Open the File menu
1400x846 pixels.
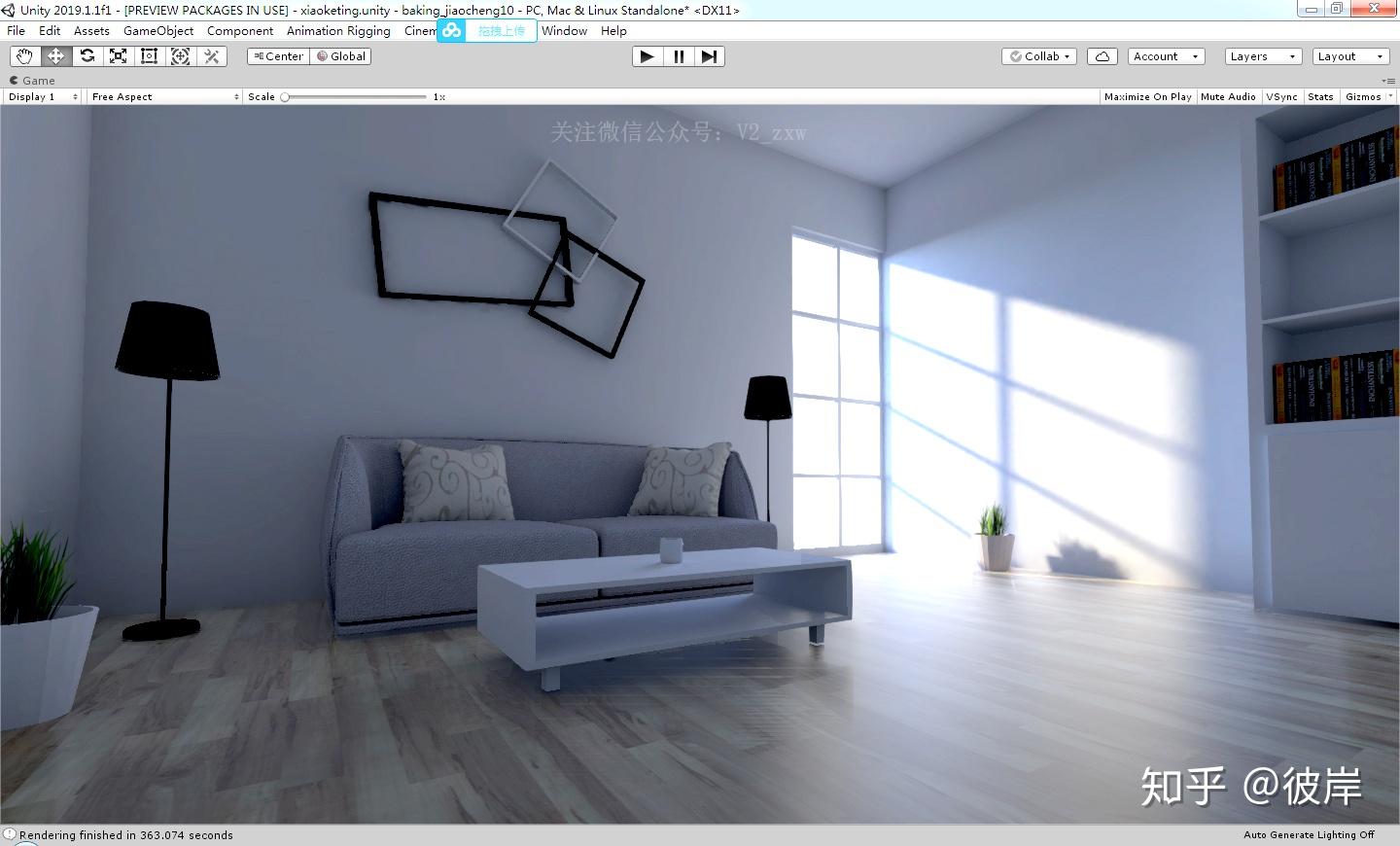(x=17, y=31)
